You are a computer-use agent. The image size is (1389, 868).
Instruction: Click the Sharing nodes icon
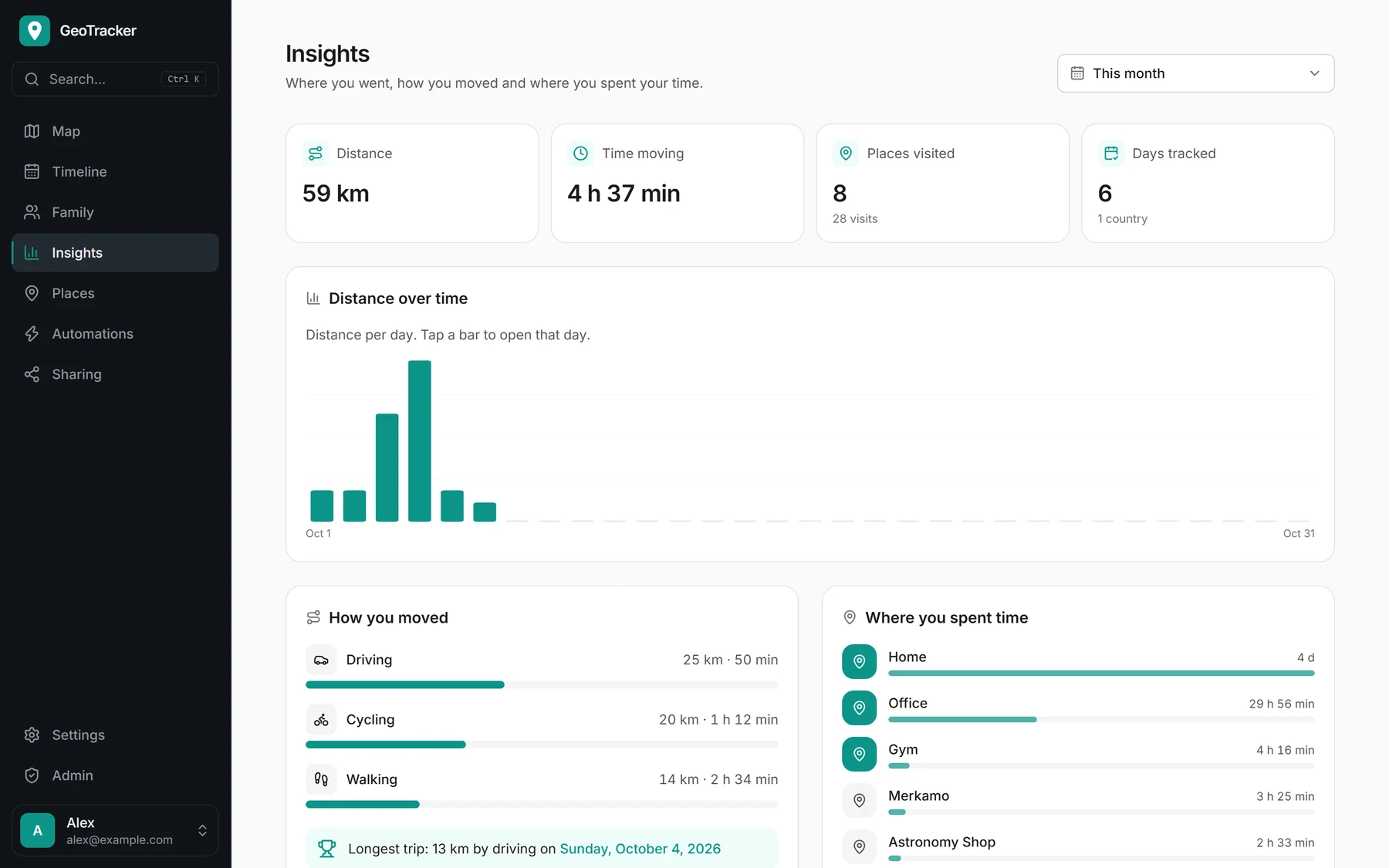pos(32,374)
